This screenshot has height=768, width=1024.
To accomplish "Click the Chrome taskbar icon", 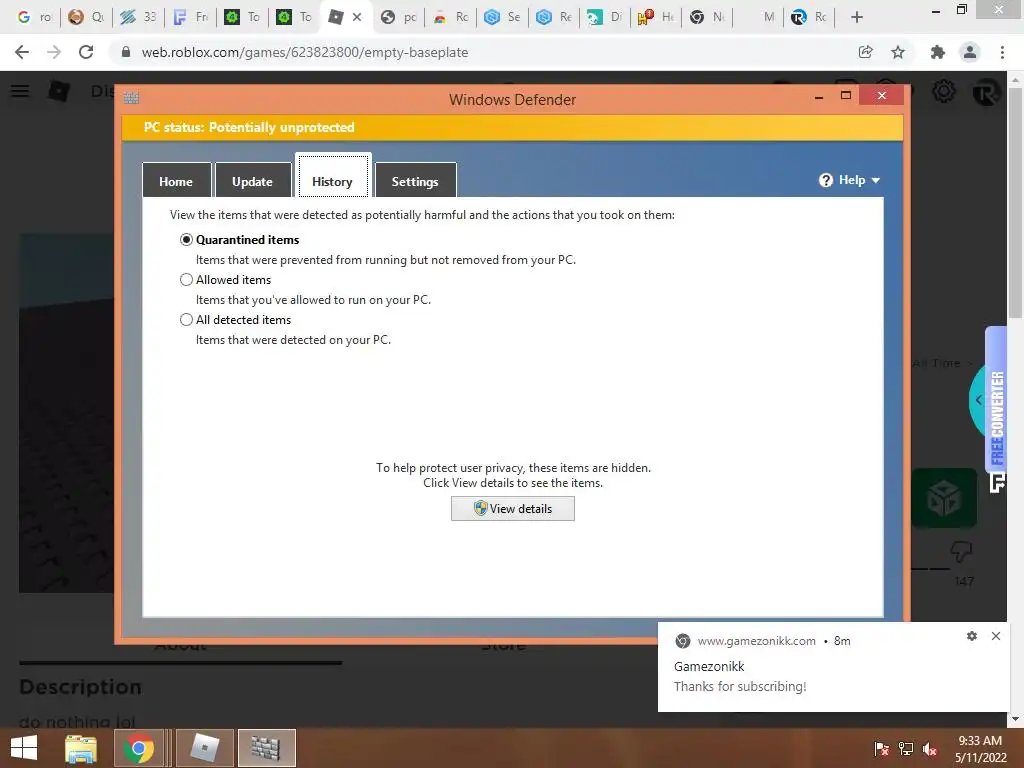I will click(138, 748).
